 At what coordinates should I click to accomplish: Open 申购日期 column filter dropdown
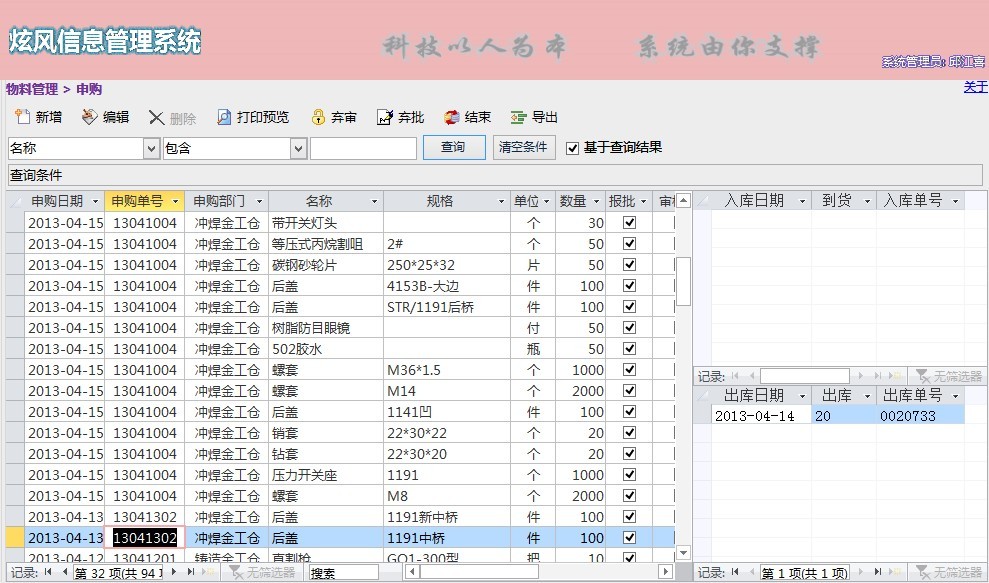95,201
